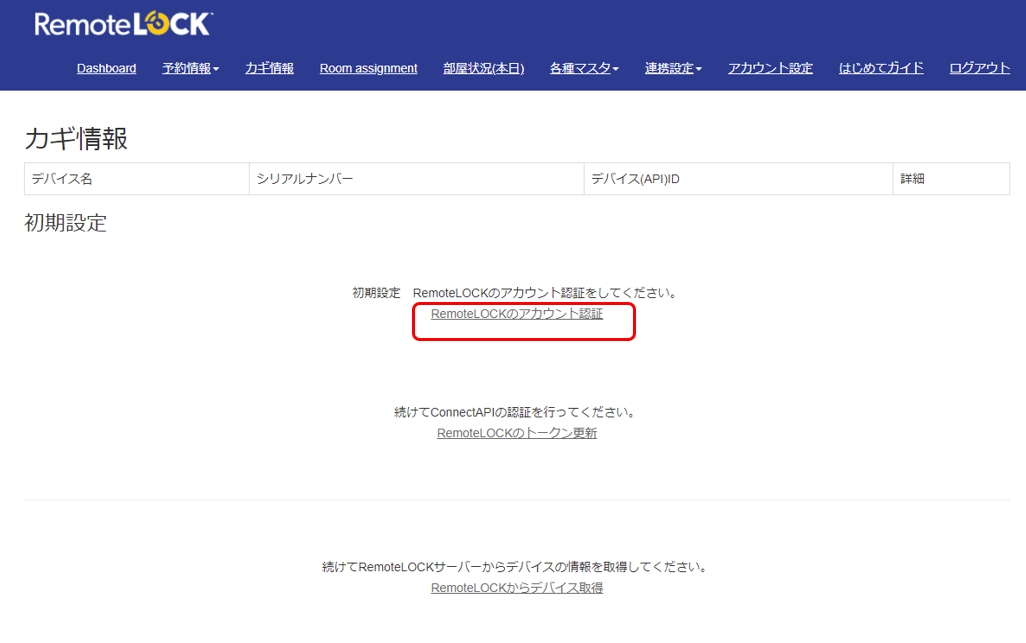The height and width of the screenshot is (643, 1026).
Task: Open the アカウント設定 menu item
Action: click(770, 68)
